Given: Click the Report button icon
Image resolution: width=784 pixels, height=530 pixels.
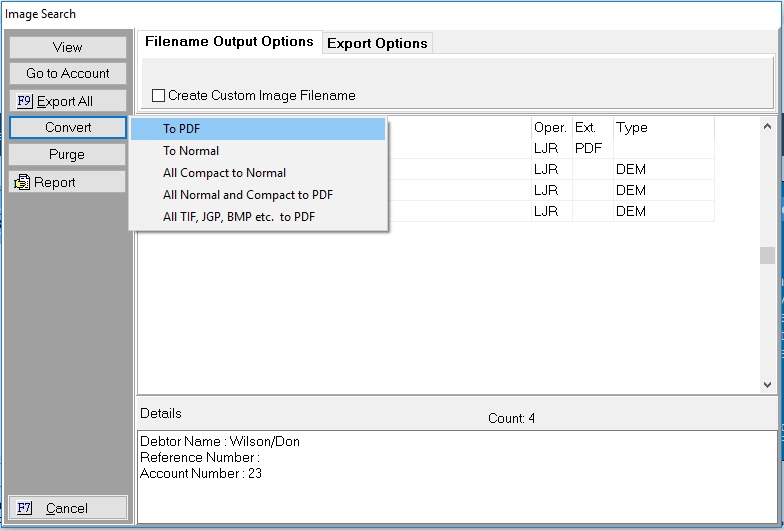Looking at the screenshot, I should tap(22, 182).
